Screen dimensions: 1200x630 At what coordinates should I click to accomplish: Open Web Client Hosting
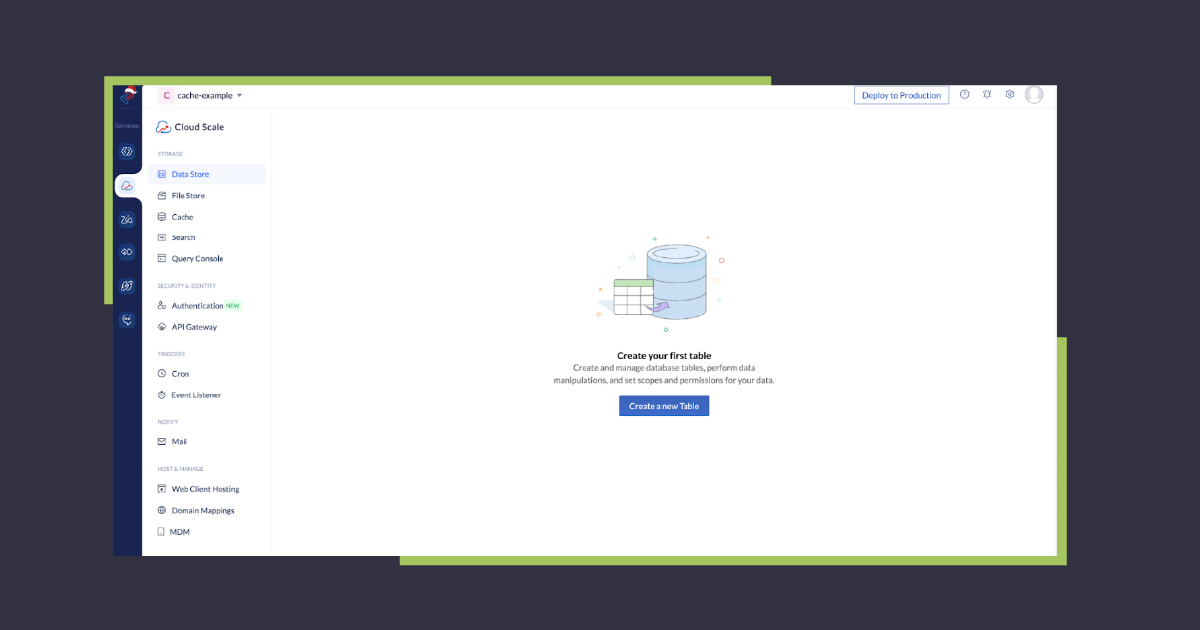tap(207, 489)
